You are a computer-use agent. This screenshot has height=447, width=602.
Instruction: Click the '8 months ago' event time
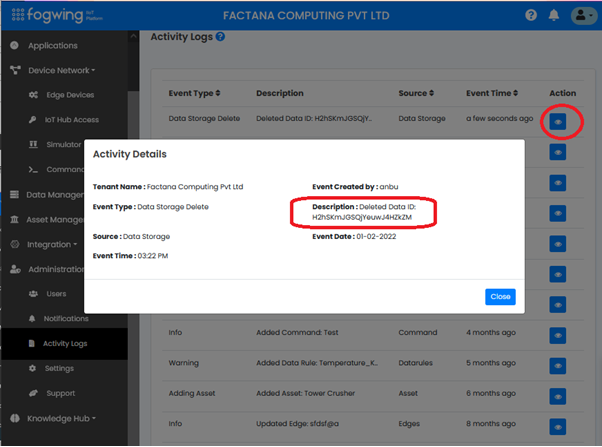coord(491,424)
